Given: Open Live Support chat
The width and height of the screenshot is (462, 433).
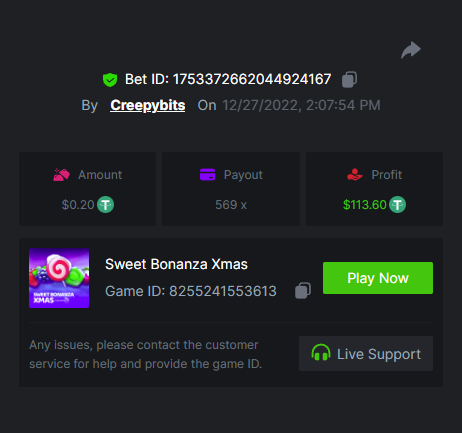Looking at the screenshot, I should pyautogui.click(x=366, y=353).
